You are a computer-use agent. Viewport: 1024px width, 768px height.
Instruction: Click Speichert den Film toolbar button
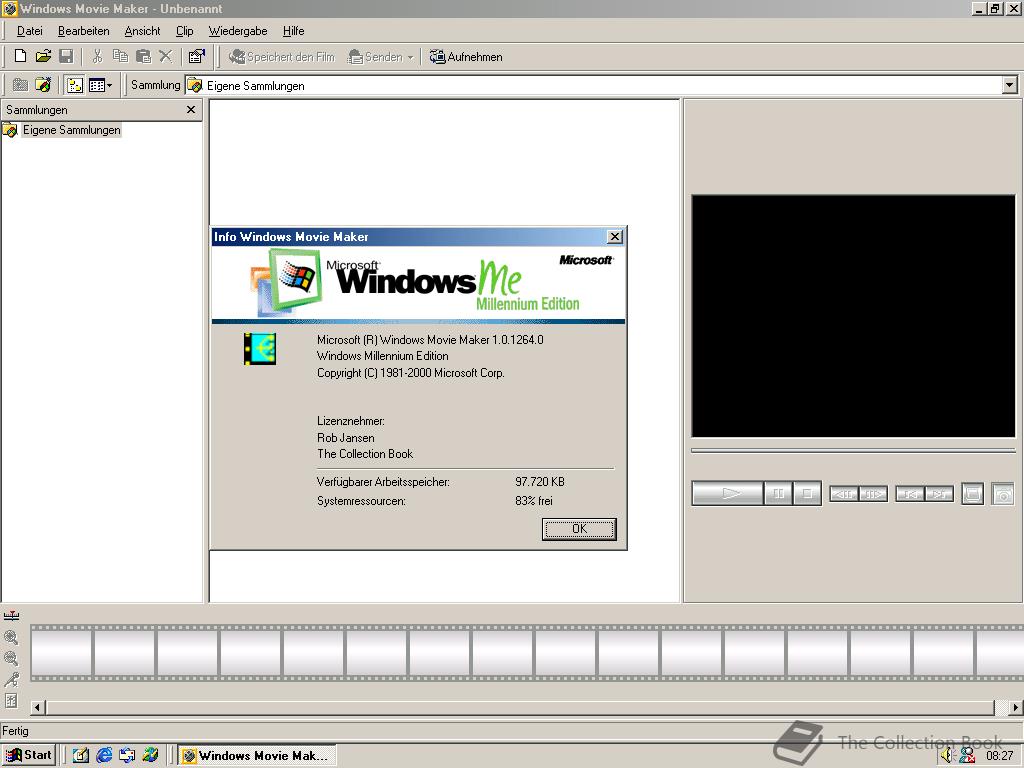pyautogui.click(x=281, y=57)
